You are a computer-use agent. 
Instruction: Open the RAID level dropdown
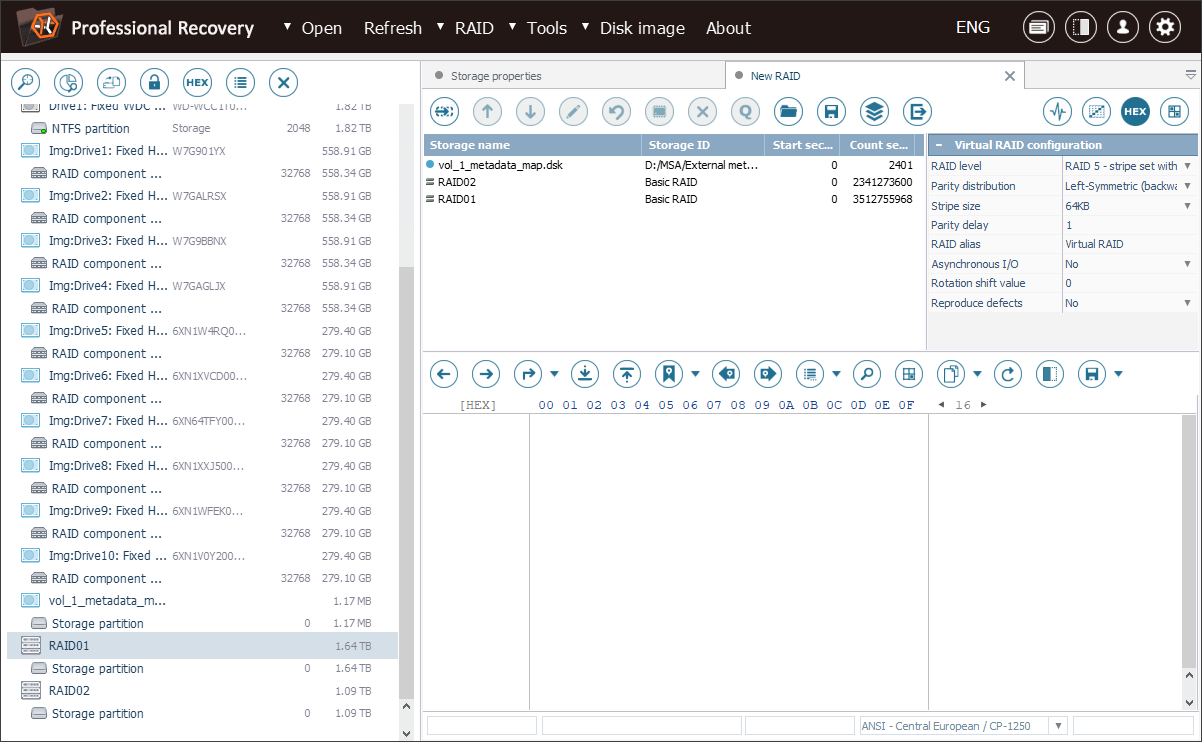point(1187,166)
